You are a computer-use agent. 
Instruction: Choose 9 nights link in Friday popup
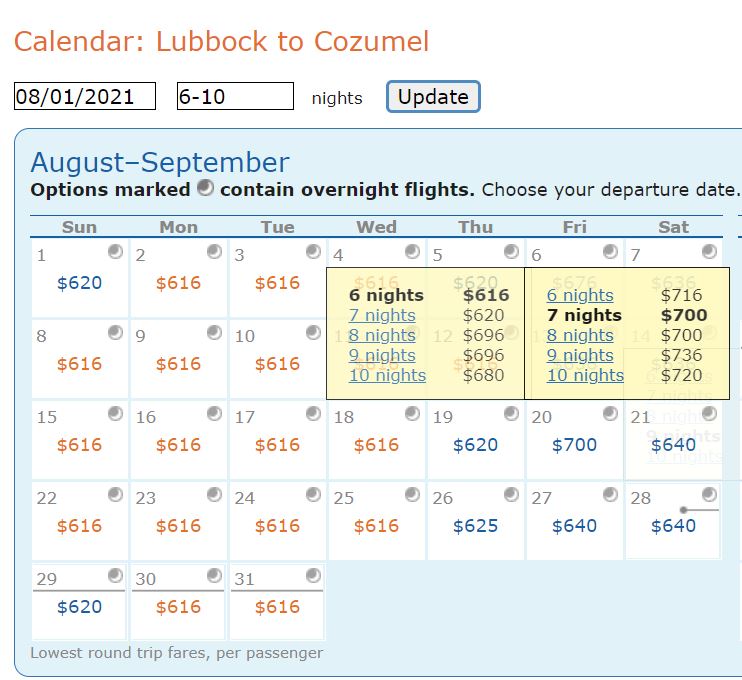(x=580, y=355)
